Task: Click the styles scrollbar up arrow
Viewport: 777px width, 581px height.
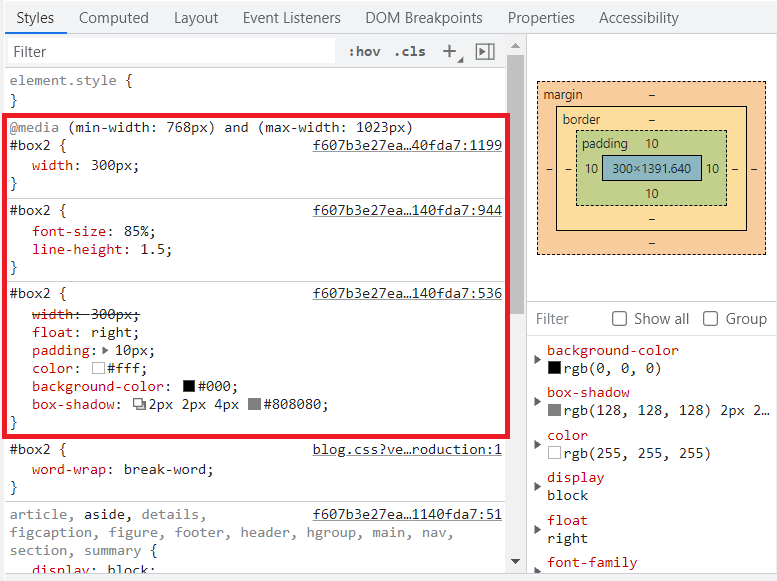Action: click(x=515, y=46)
